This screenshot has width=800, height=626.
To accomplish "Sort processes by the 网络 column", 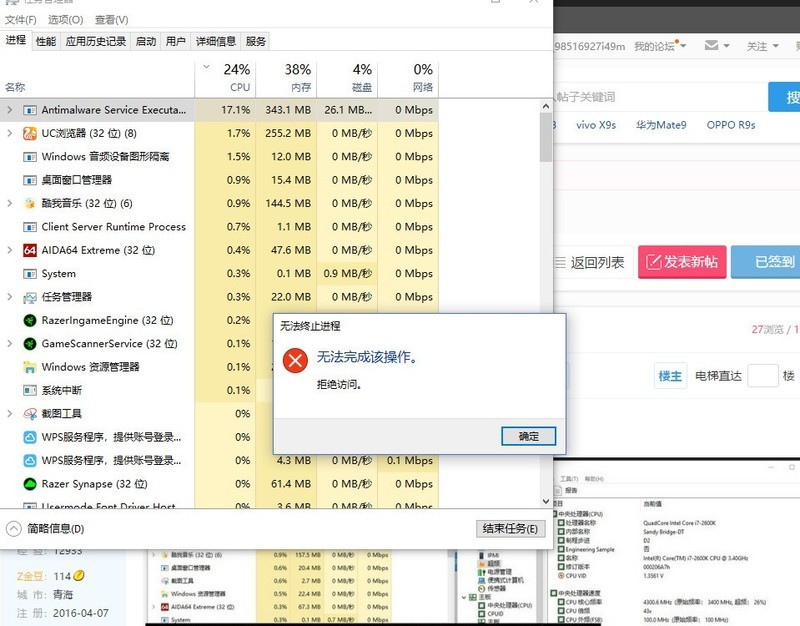I will point(408,79).
